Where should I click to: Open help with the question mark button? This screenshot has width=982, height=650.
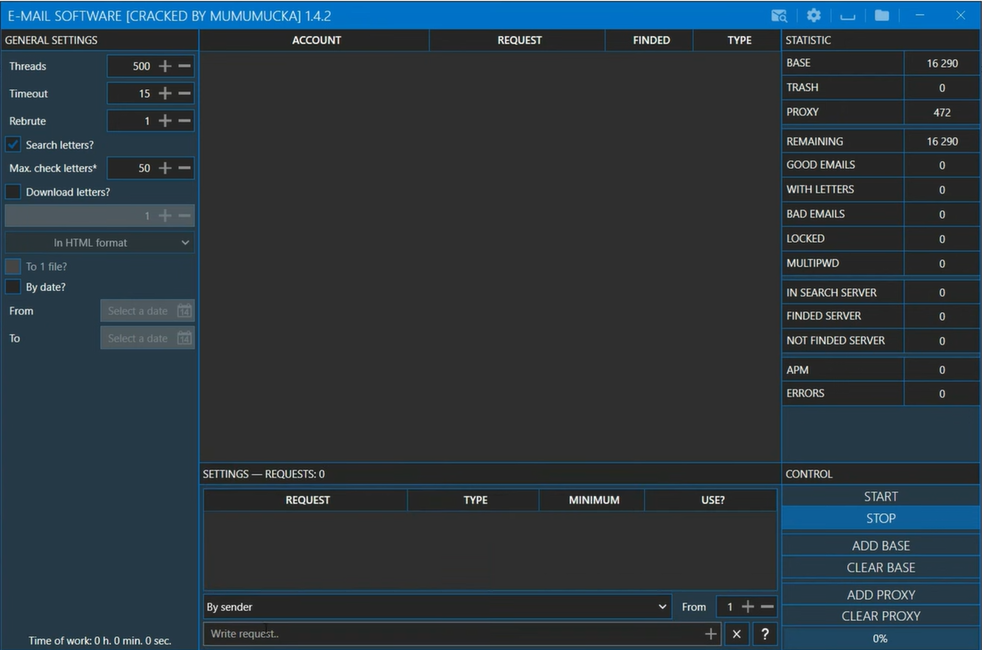click(765, 634)
